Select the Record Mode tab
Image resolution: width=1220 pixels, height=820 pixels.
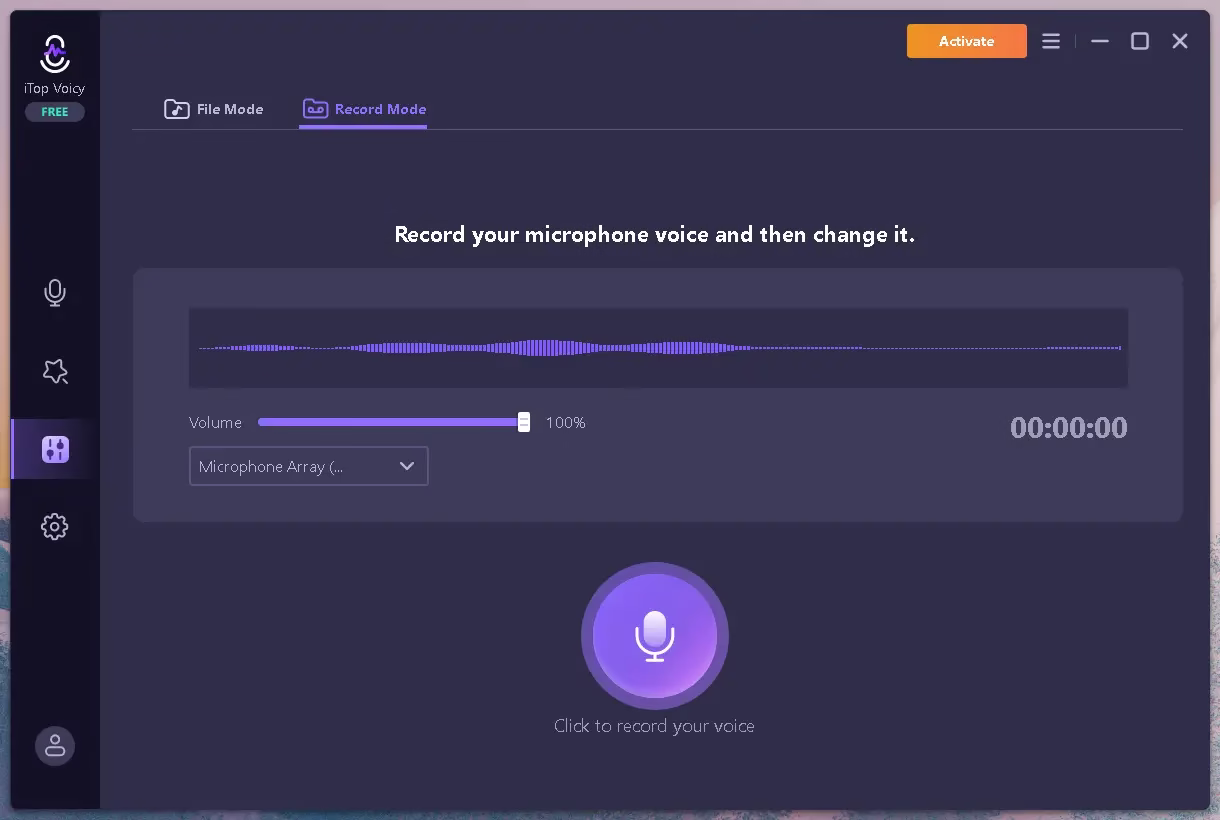[365, 109]
